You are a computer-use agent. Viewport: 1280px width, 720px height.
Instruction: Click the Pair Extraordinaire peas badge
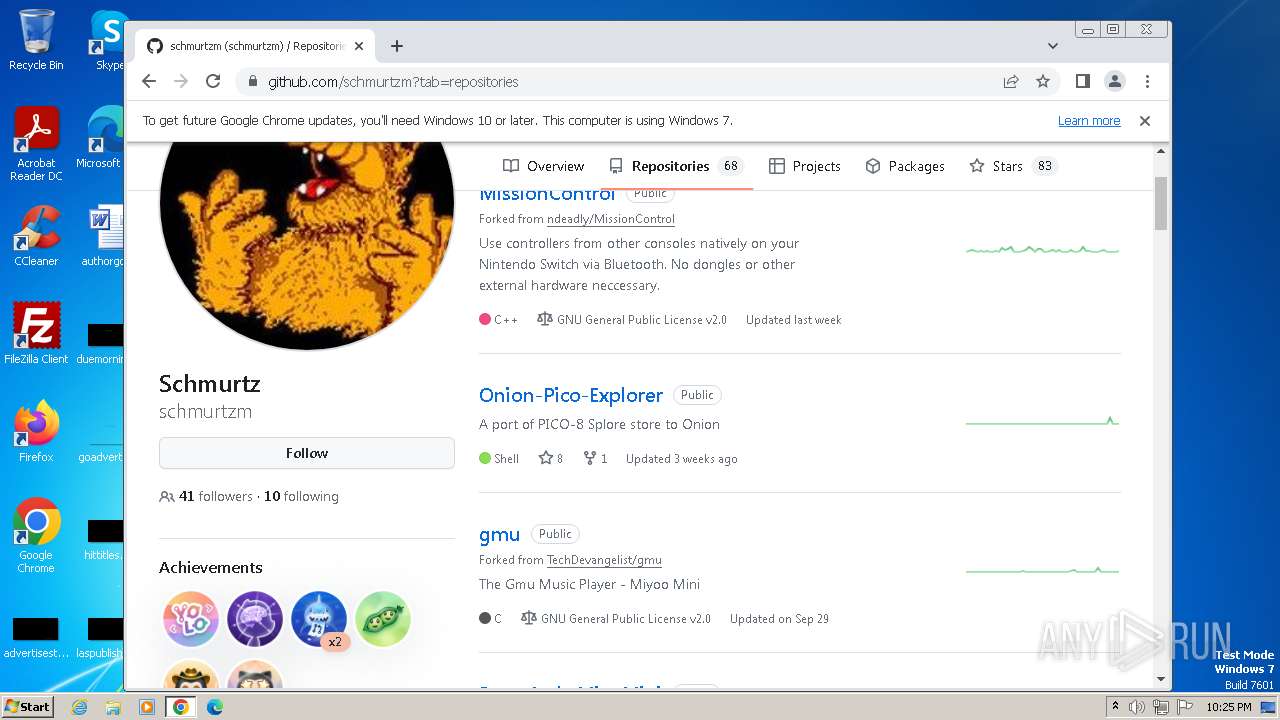[383, 619]
